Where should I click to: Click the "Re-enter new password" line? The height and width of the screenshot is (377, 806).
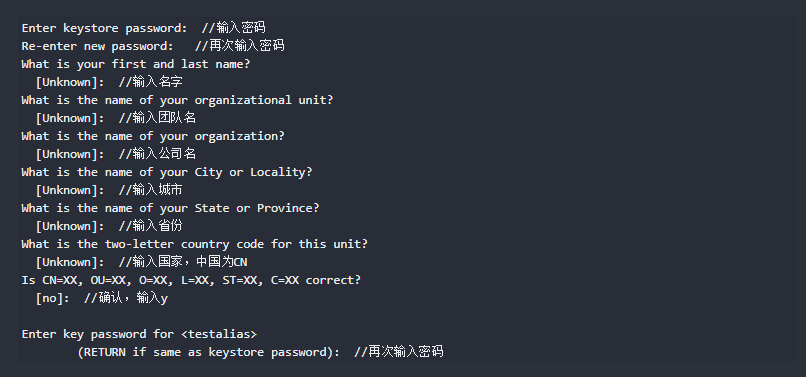[153, 46]
